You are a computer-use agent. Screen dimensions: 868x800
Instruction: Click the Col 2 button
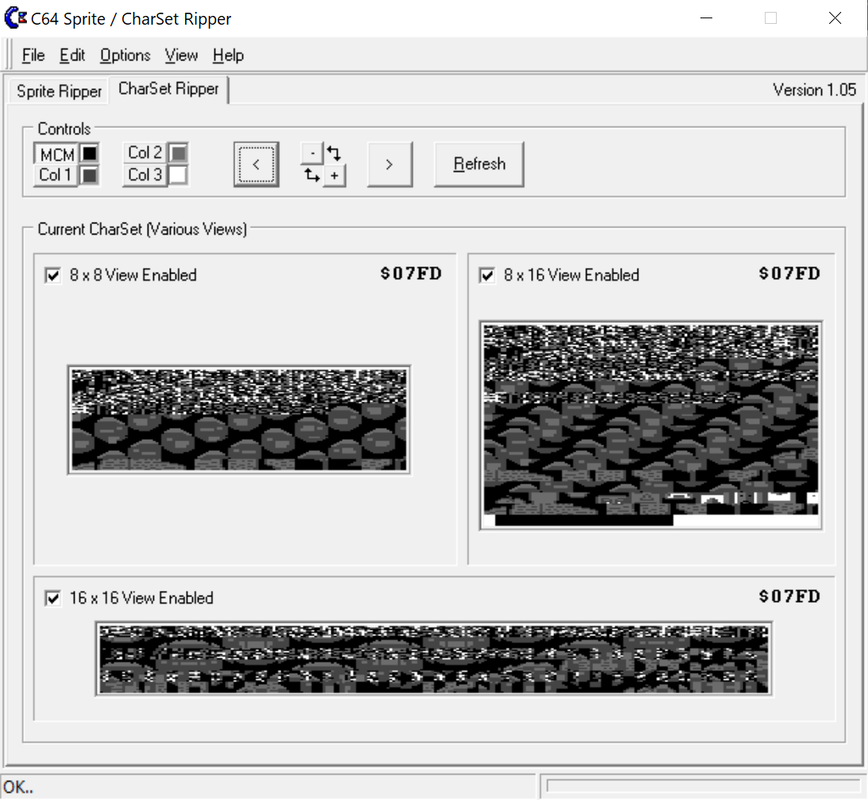coord(144,153)
